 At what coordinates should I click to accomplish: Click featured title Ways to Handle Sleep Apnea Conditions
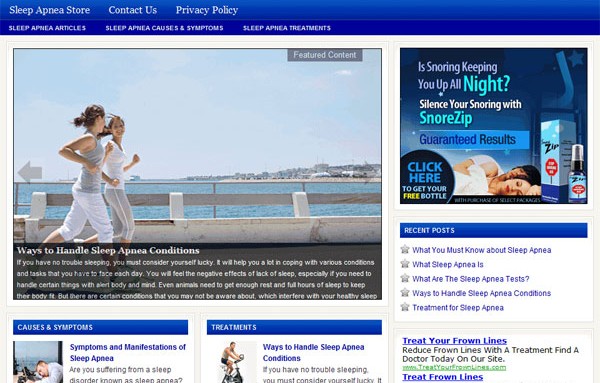point(108,251)
